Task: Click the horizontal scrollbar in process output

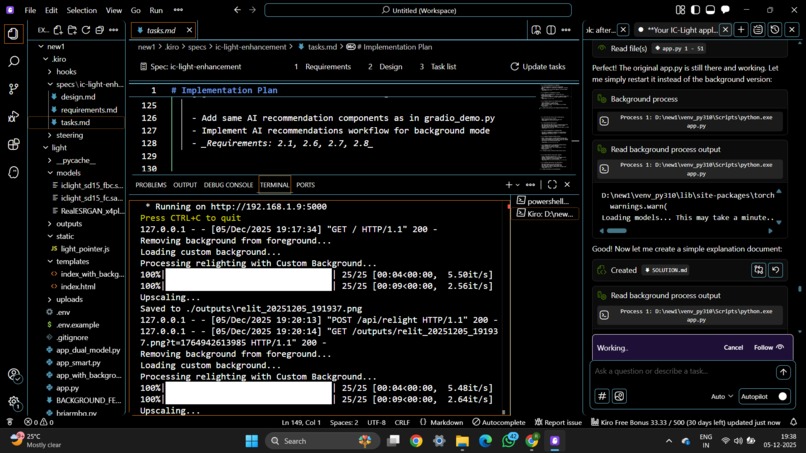Action: [x=617, y=231]
